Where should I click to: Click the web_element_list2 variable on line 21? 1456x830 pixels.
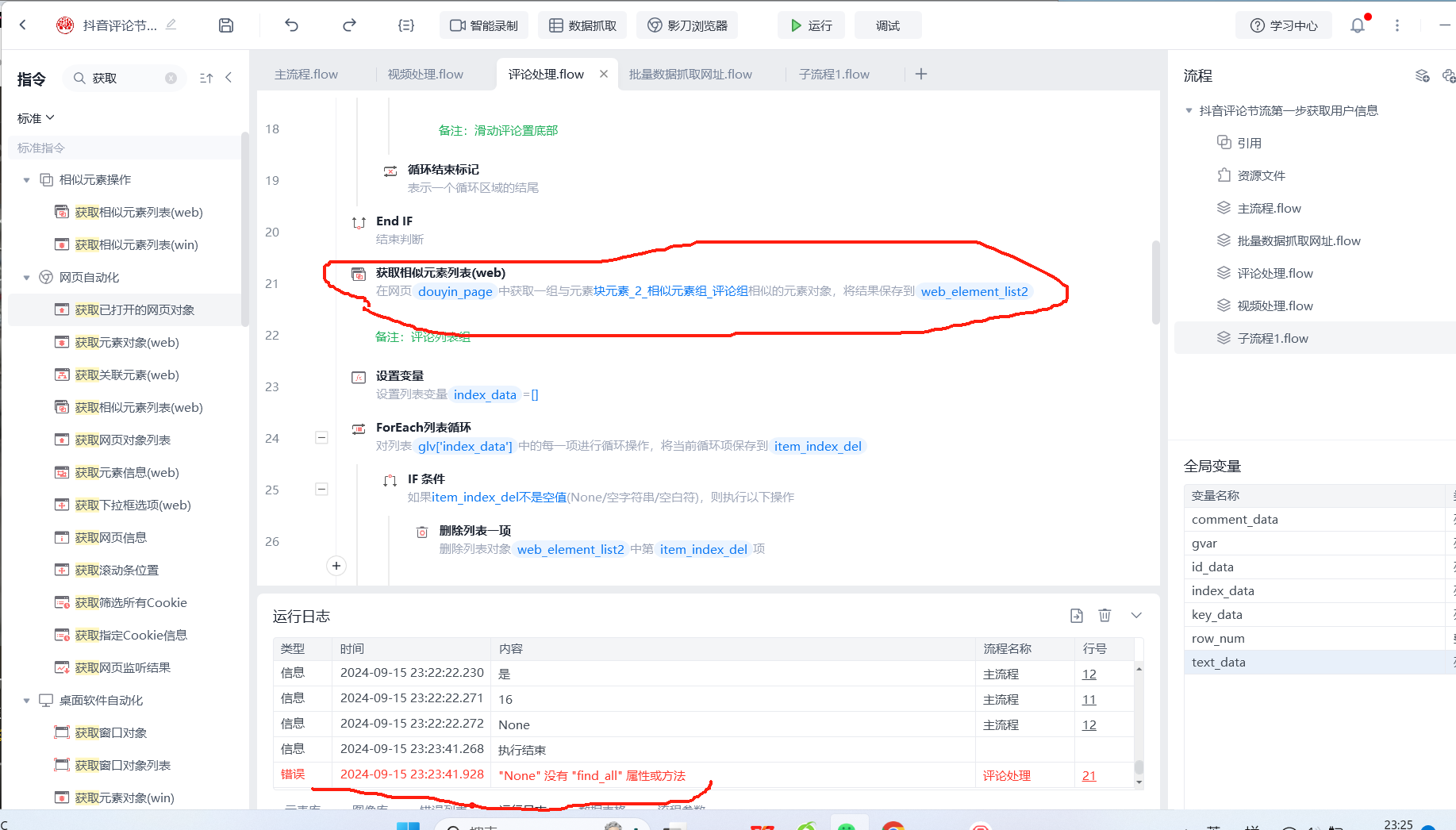[x=974, y=291]
